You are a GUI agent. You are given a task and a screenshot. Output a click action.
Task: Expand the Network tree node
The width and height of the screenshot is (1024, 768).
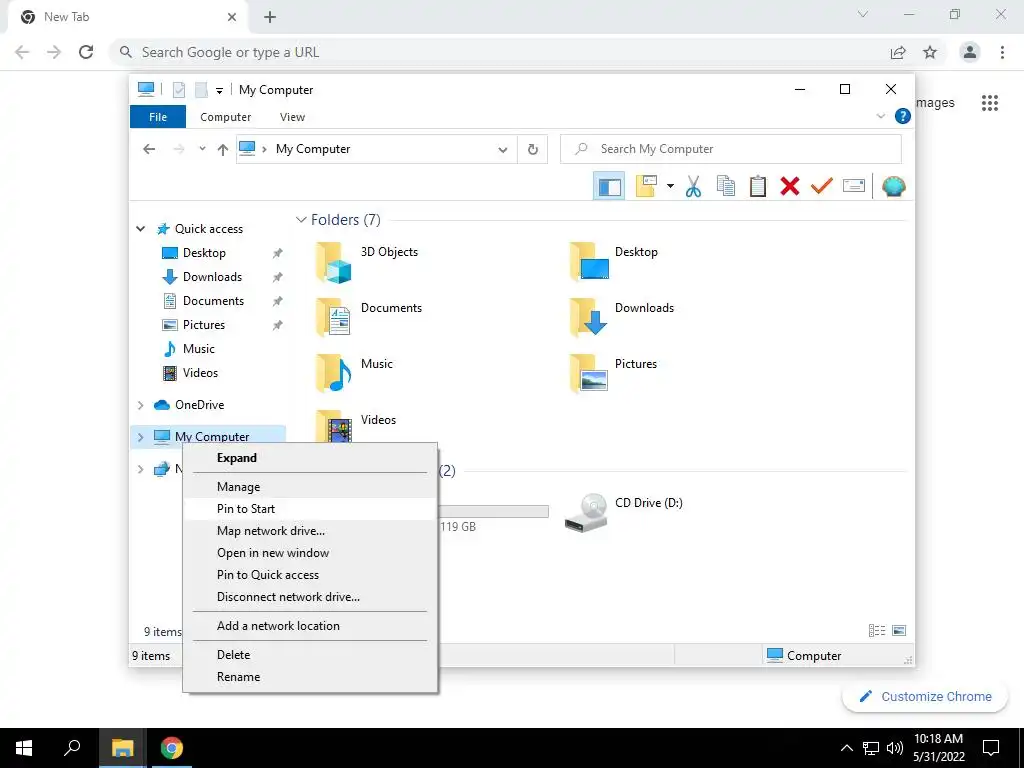click(x=140, y=469)
